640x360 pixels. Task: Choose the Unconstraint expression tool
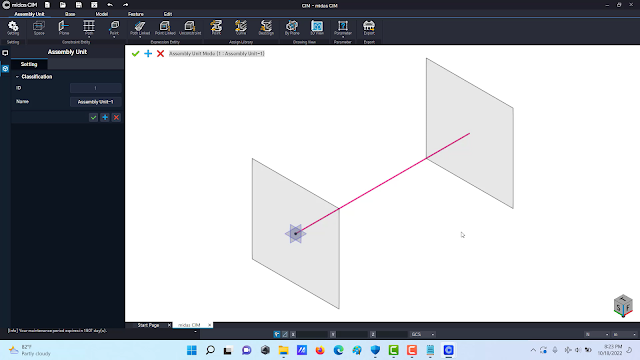tap(190, 28)
